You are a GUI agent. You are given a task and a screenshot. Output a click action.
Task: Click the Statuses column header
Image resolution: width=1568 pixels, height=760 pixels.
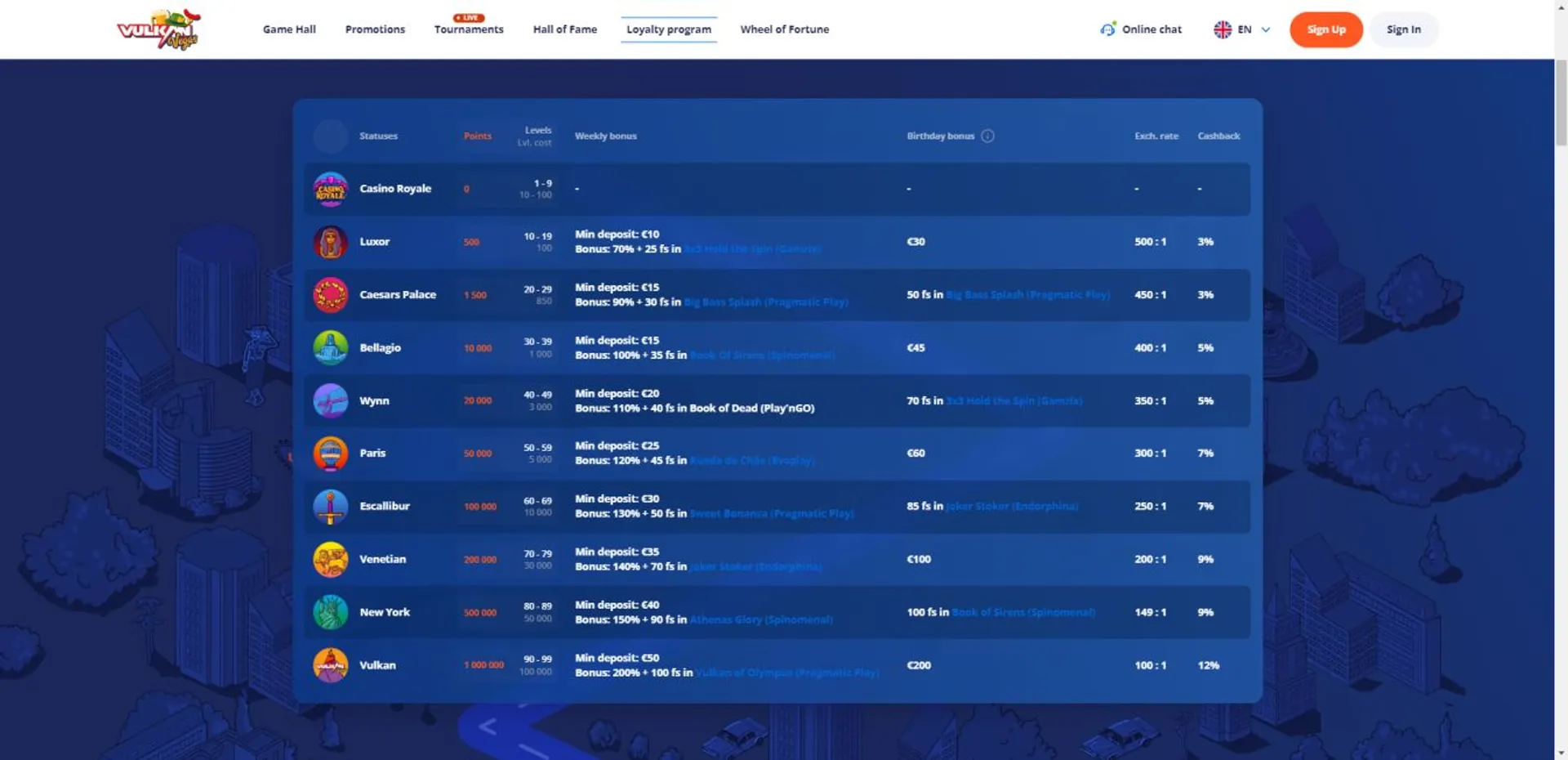[378, 136]
